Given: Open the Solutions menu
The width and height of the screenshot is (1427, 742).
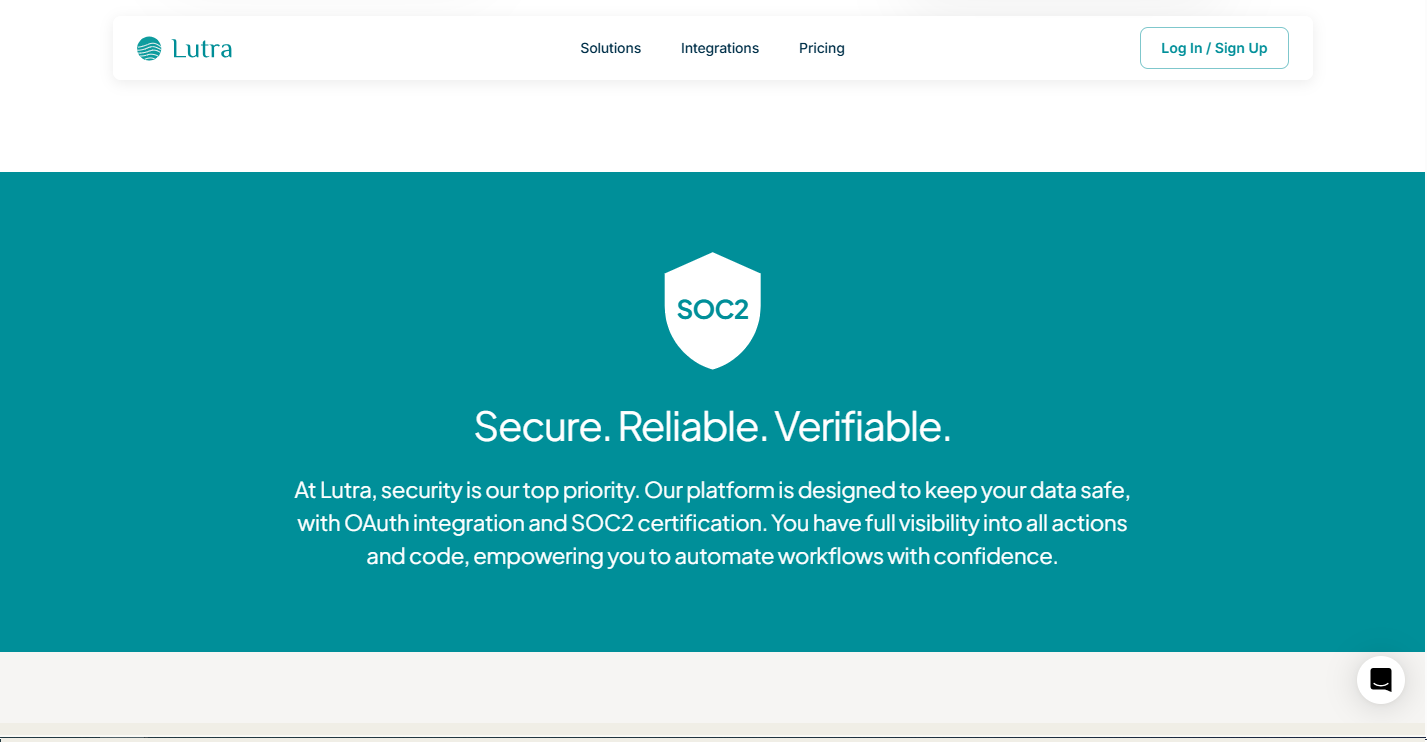Looking at the screenshot, I should click(x=610, y=48).
